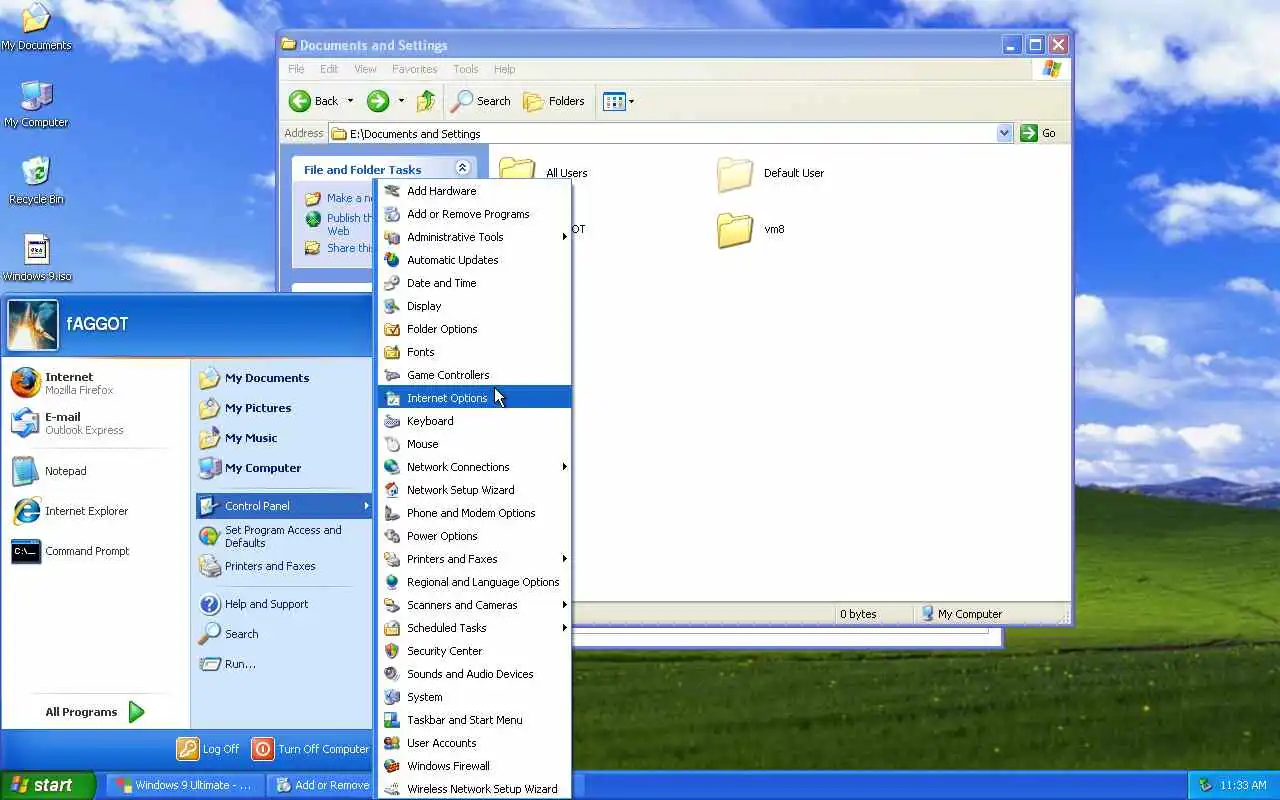The width and height of the screenshot is (1280, 800).
Task: Expand Scheduled Tasks submenu
Action: [x=475, y=628]
